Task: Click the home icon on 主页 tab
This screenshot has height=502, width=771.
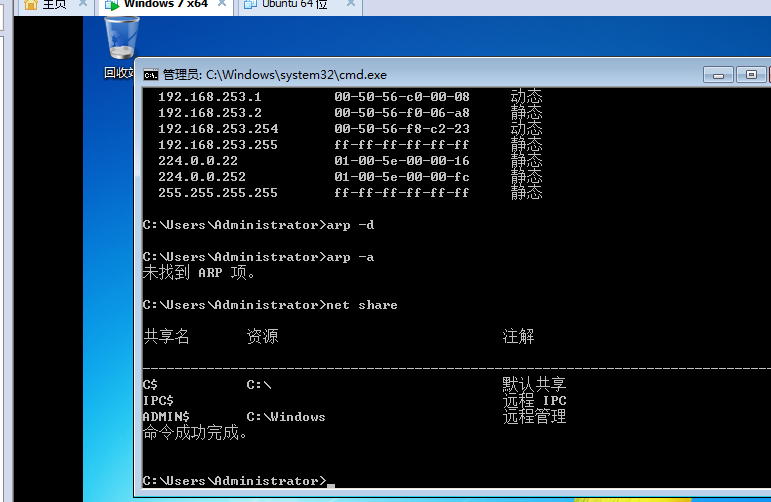Action: pos(31,4)
